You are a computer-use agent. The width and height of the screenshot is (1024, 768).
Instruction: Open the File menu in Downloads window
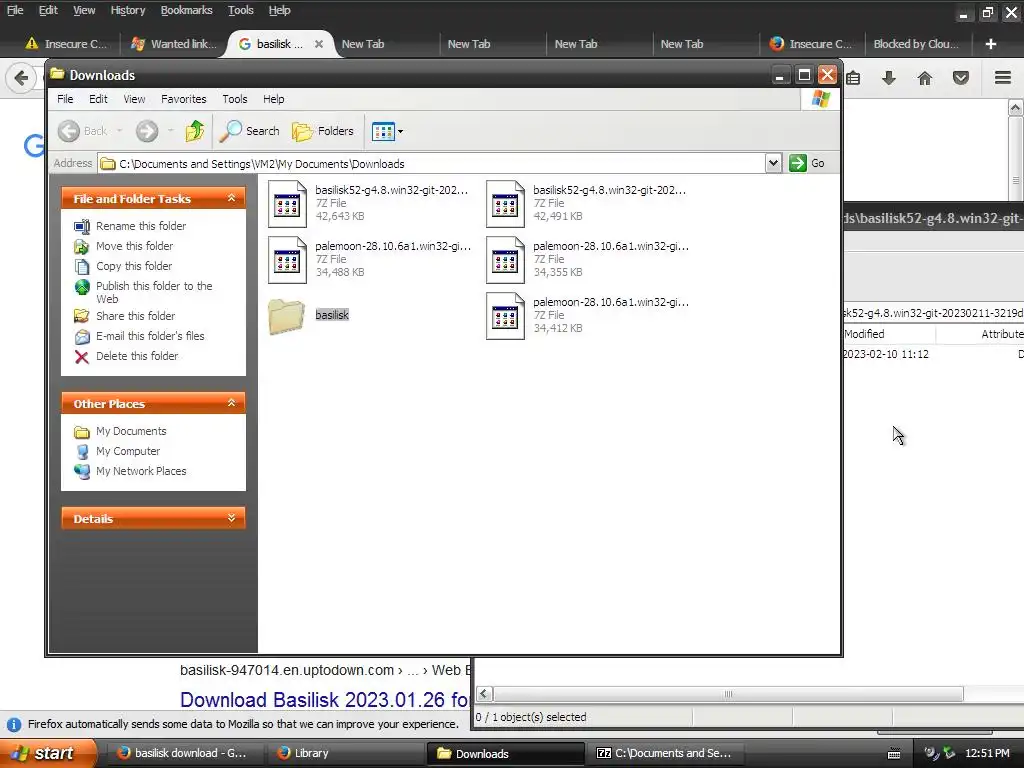[x=65, y=99]
